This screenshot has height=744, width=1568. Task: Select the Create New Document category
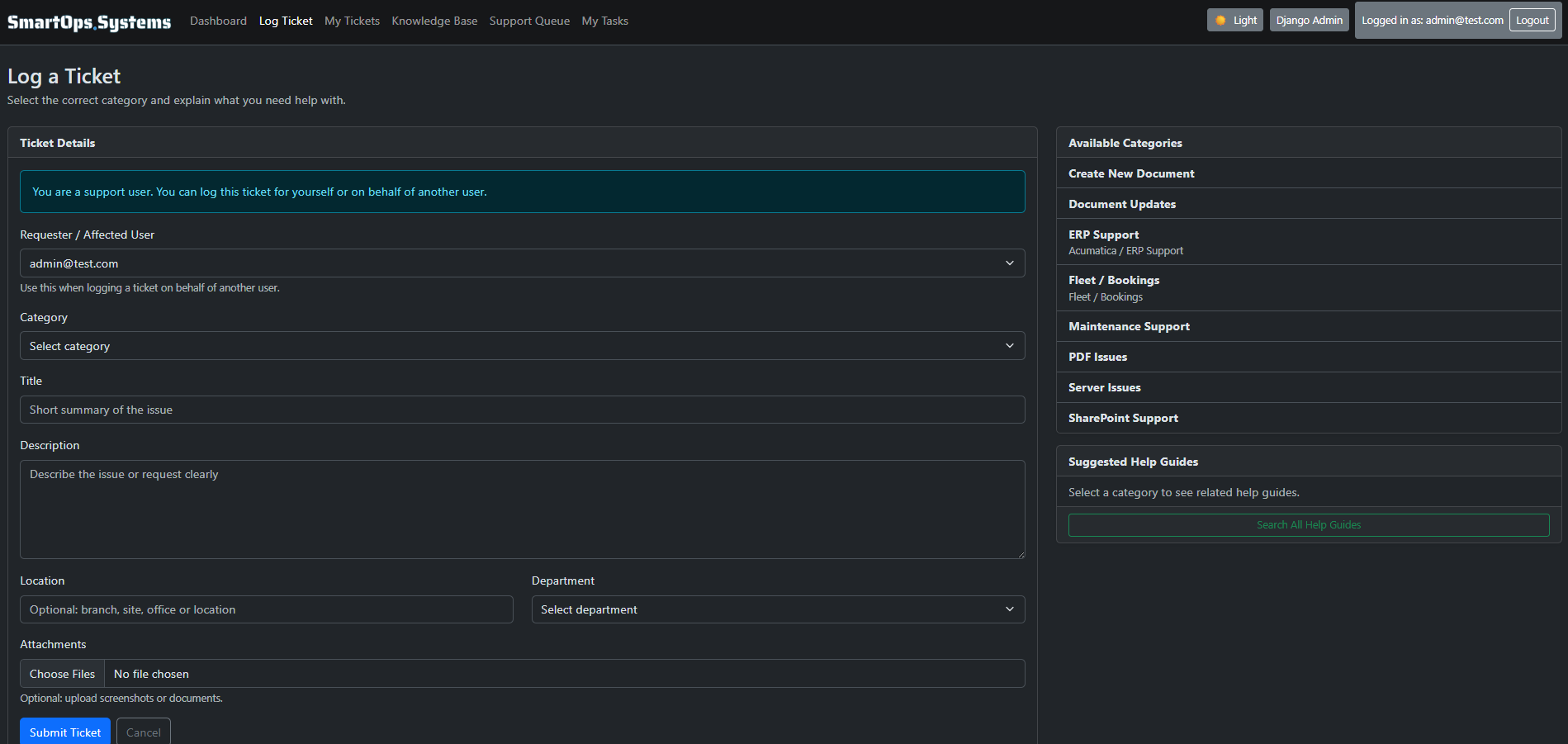point(1309,173)
